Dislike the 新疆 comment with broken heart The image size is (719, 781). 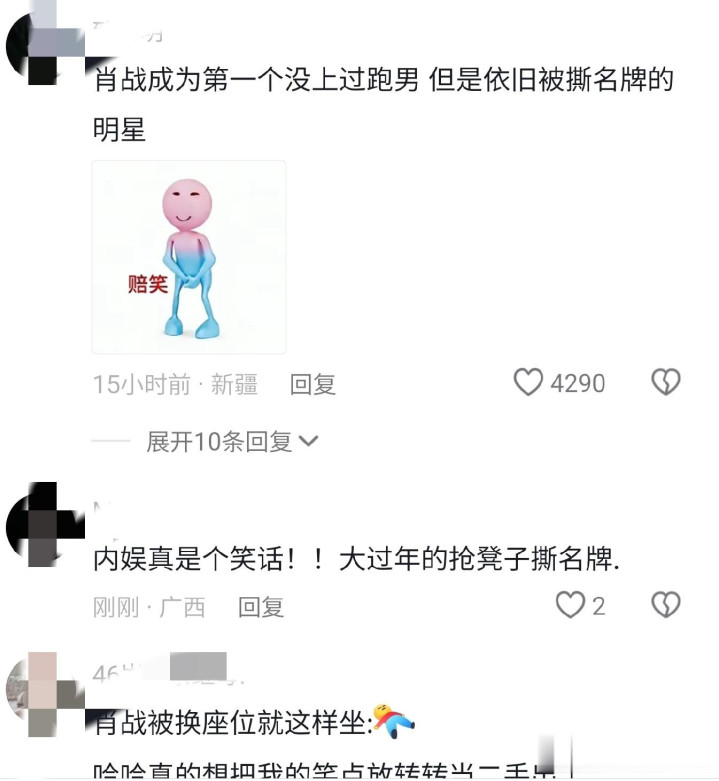tap(666, 382)
